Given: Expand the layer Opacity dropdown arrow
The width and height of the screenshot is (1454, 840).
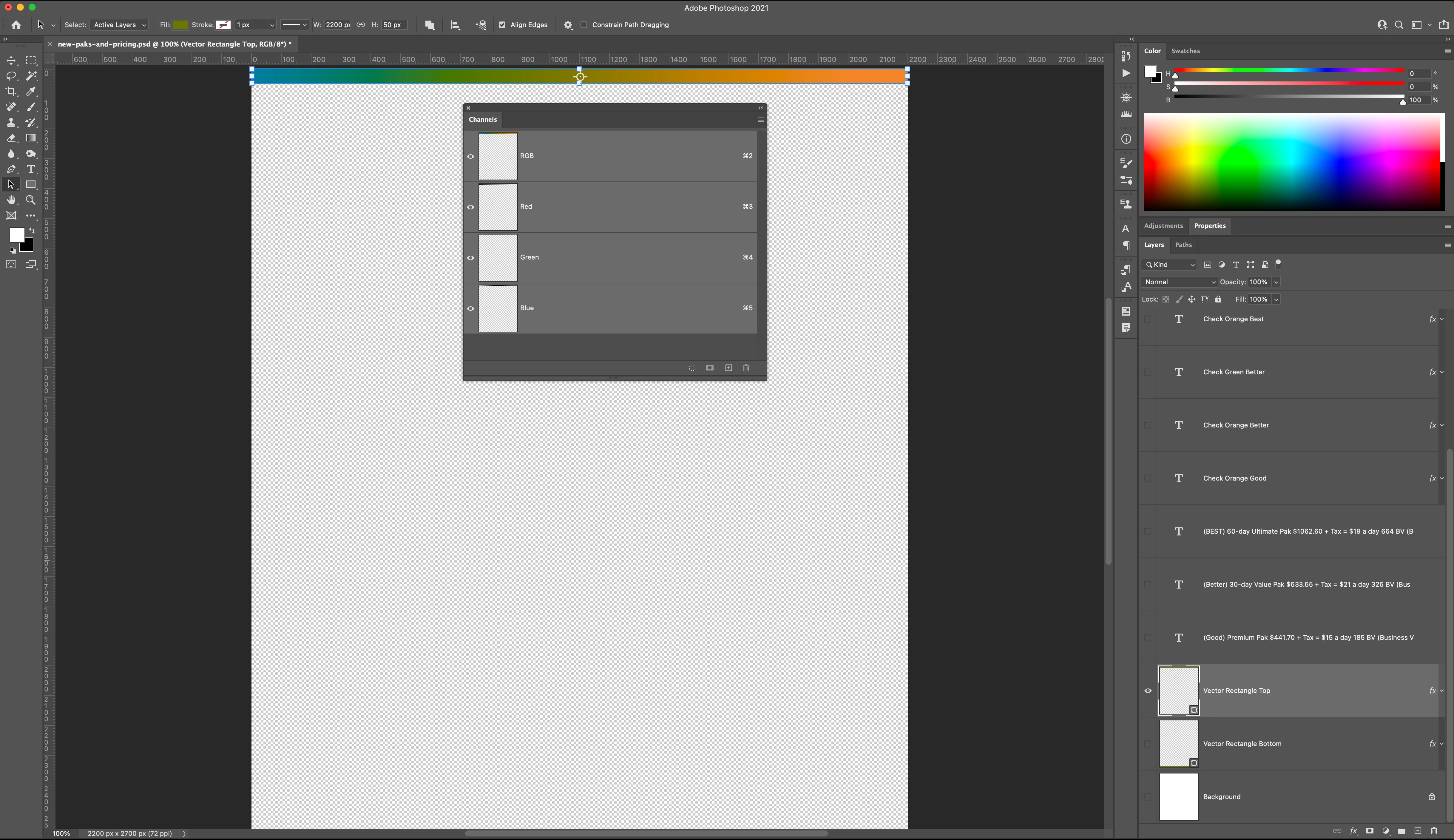Looking at the screenshot, I should tap(1276, 282).
